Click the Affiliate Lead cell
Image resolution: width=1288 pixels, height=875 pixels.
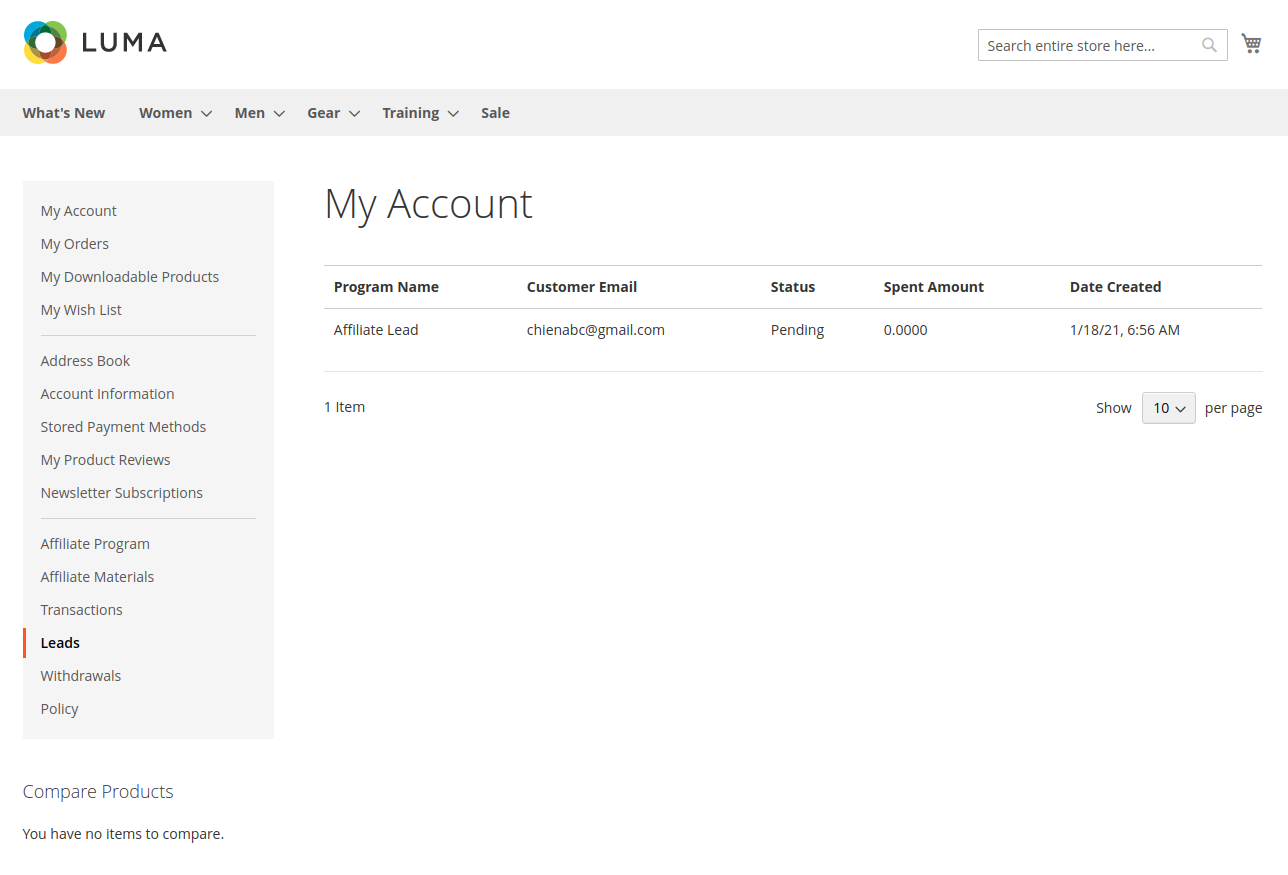[376, 330]
